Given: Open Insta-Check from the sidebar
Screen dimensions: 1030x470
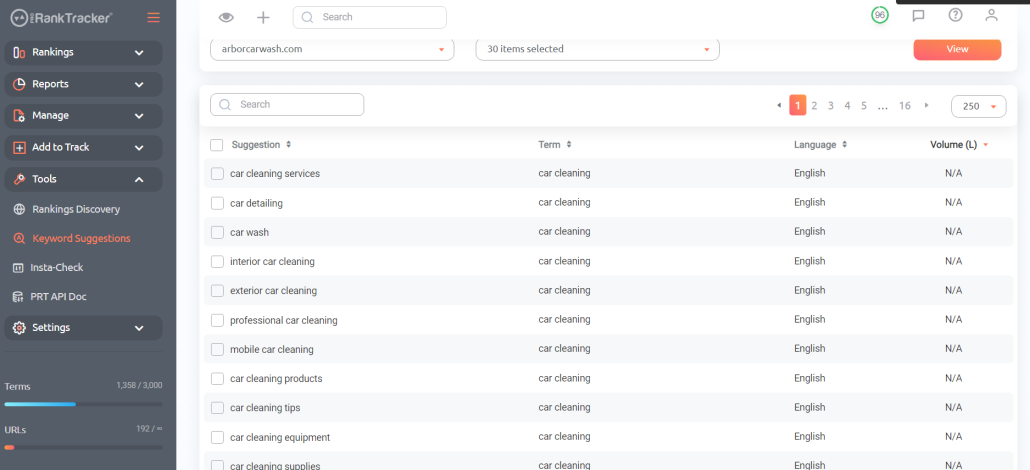Looking at the screenshot, I should click(x=58, y=268).
